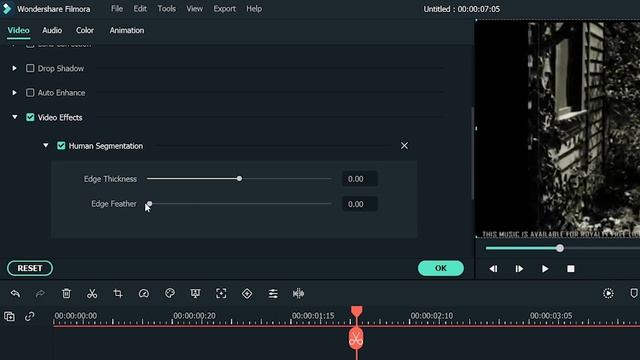Open the Edit menu
640x360 pixels.
pyautogui.click(x=140, y=9)
